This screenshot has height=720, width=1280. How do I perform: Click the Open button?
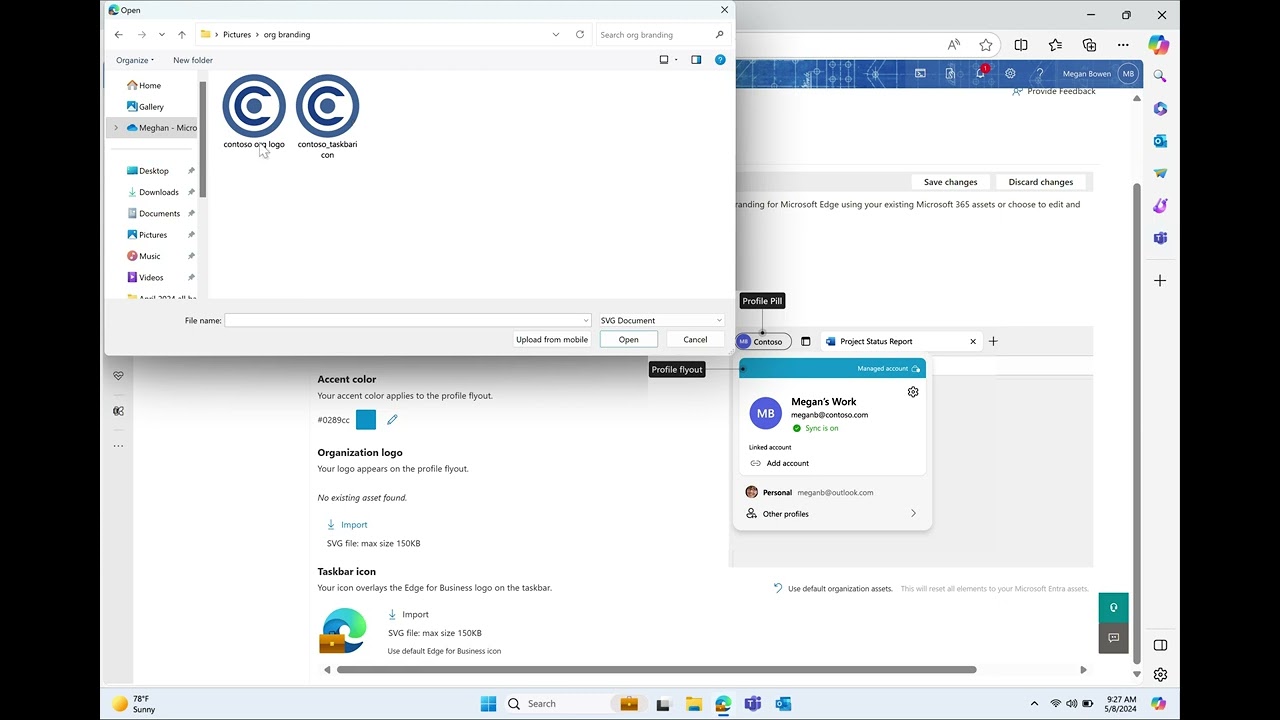point(628,339)
